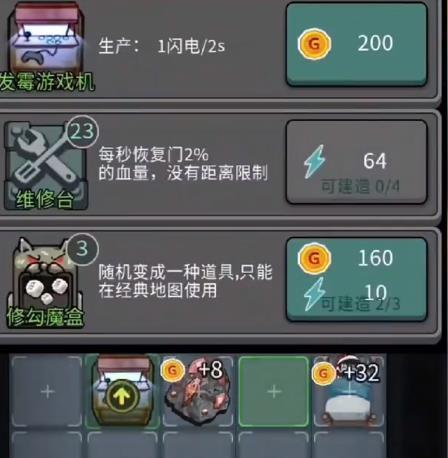Purchase 修勾魔盒 for 160 gold and 10 lightning
Image resolution: width=448 pixels, height=458 pixels.
[357, 279]
